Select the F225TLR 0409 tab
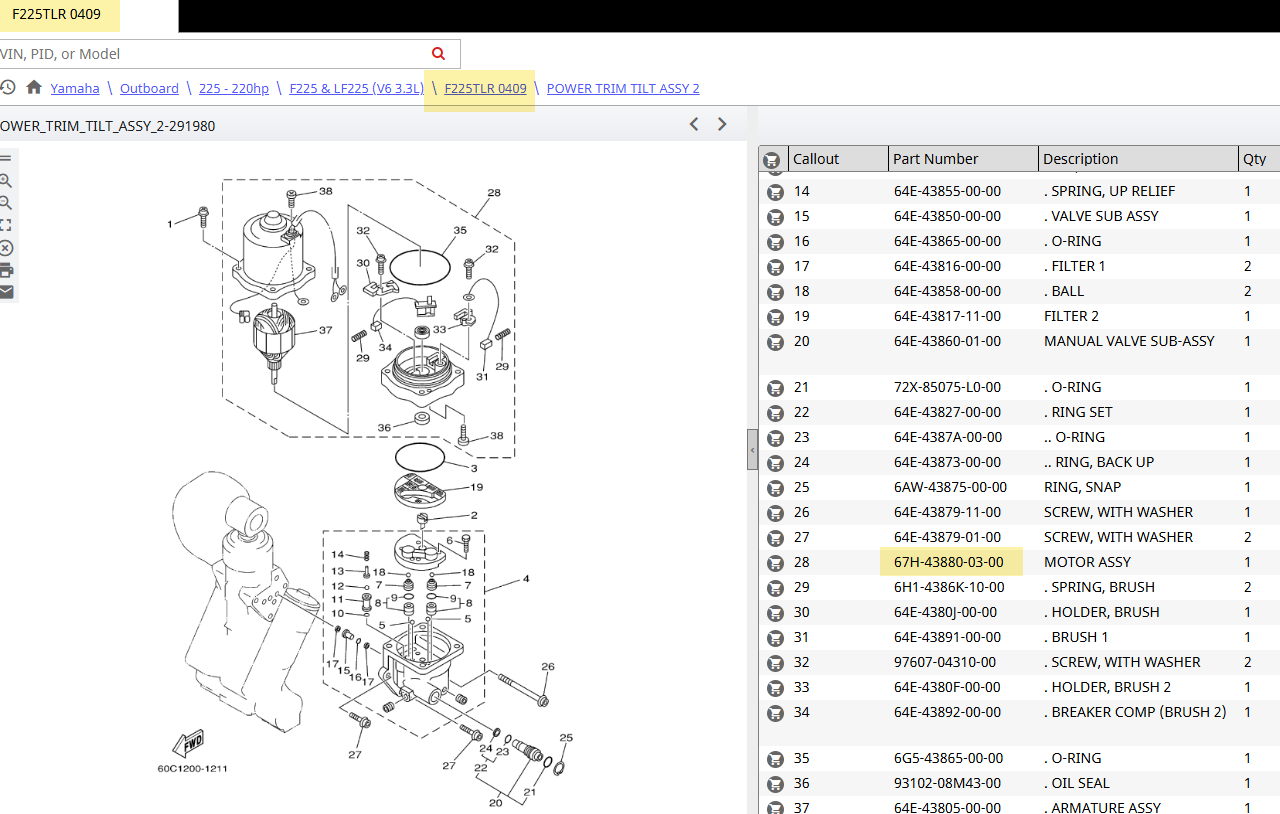This screenshot has width=1280, height=814. [57, 15]
